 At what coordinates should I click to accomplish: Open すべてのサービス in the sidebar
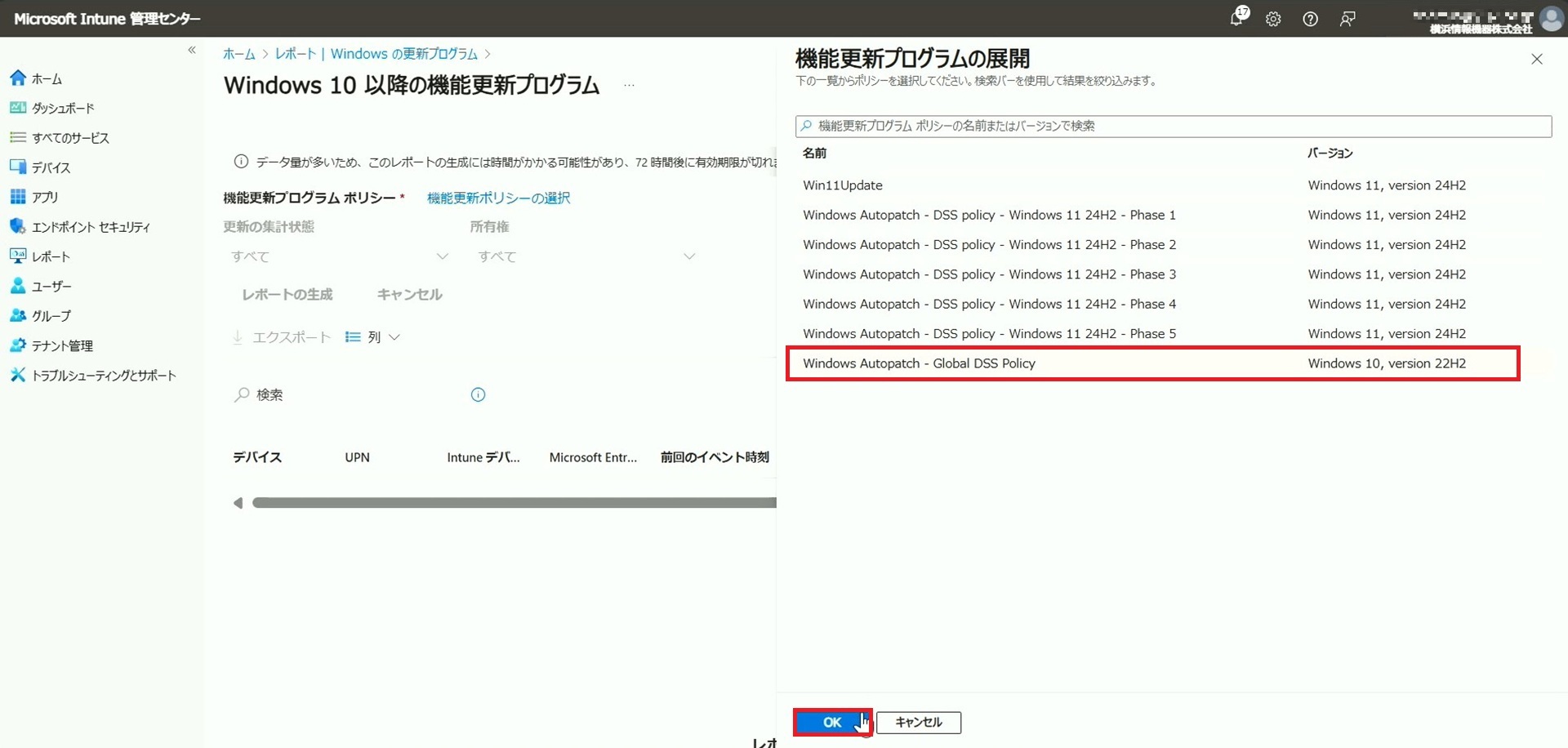pyautogui.click(x=70, y=138)
